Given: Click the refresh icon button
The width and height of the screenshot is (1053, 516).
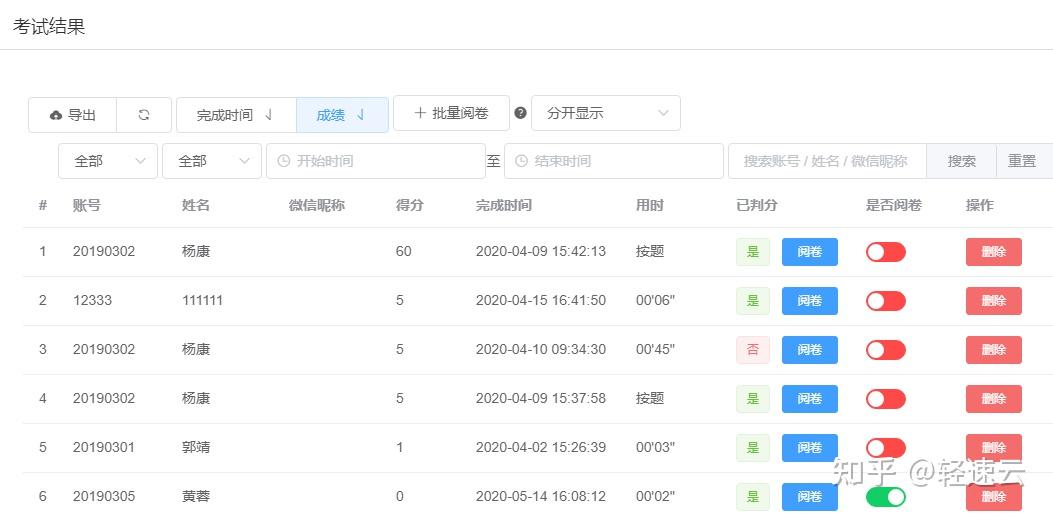Looking at the screenshot, I should pyautogui.click(x=144, y=115).
